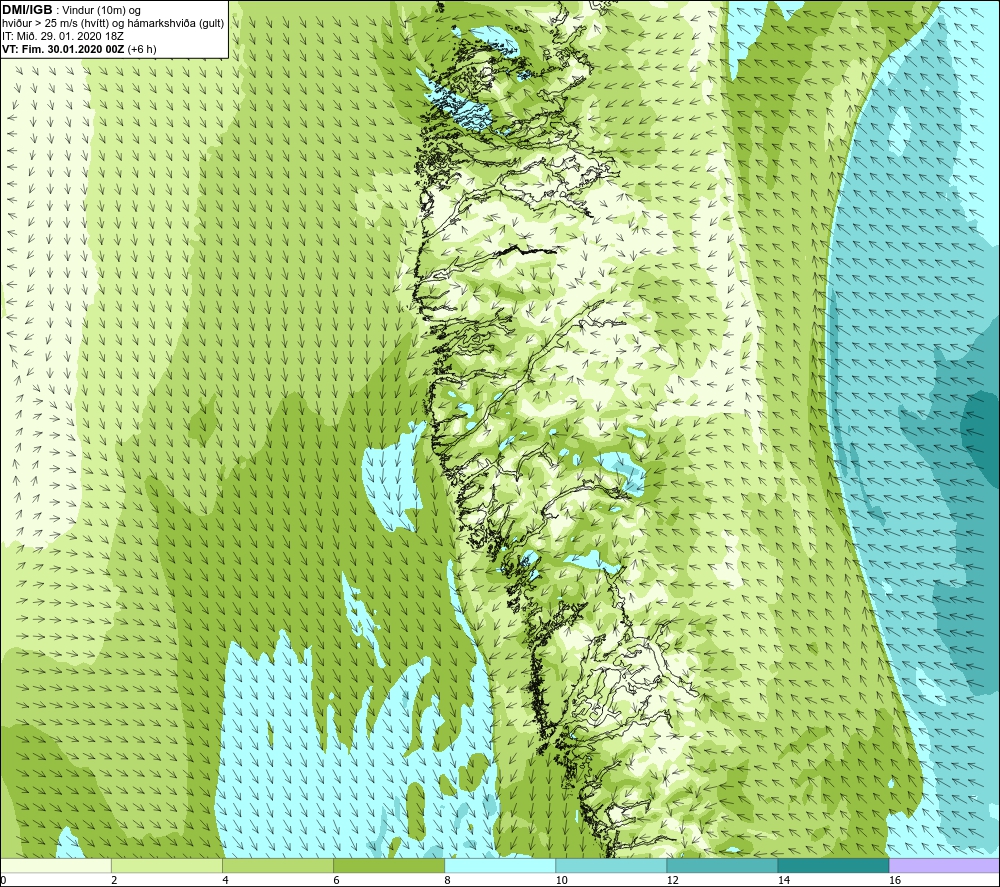Pick the 12–14 teal legend swatch
Image resolution: width=1000 pixels, height=887 pixels.
(x=722, y=865)
